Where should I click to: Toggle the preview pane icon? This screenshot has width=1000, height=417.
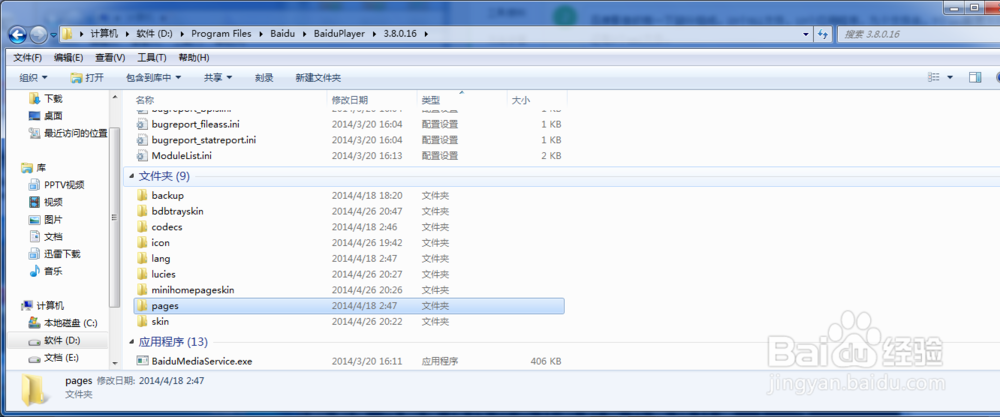[974, 78]
